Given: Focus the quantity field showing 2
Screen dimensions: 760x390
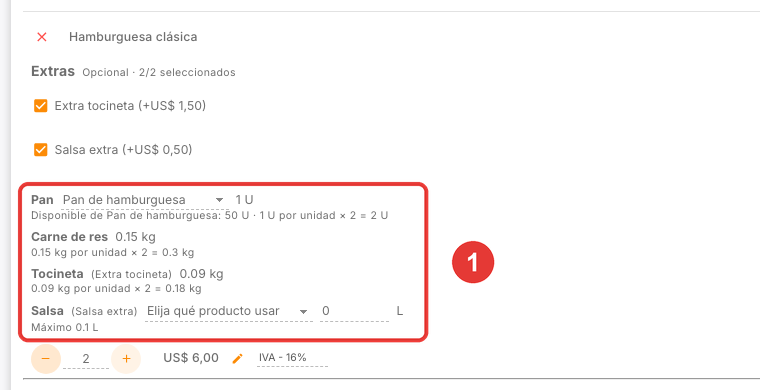Looking at the screenshot, I should [x=86, y=359].
